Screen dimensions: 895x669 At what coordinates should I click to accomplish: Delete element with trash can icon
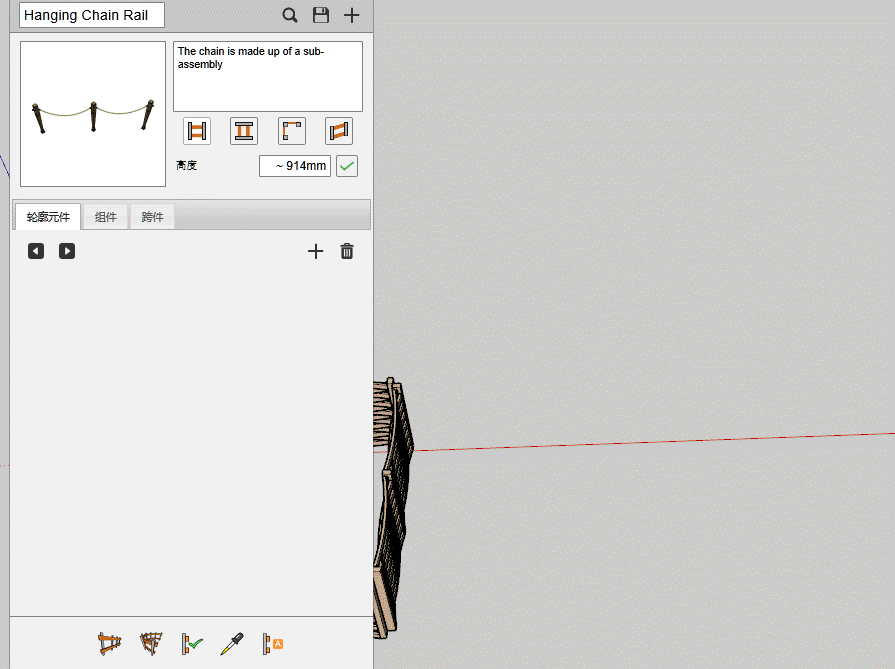point(347,251)
